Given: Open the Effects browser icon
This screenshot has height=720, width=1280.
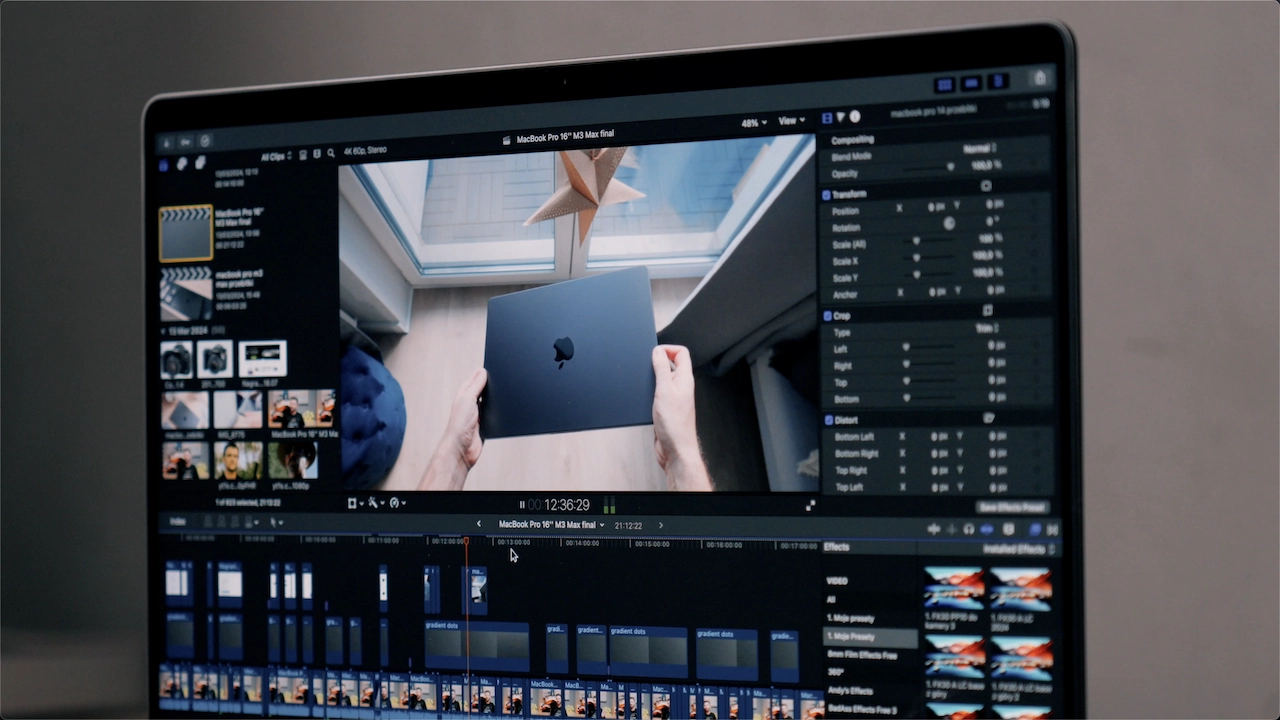Looking at the screenshot, I should click(x=1035, y=530).
